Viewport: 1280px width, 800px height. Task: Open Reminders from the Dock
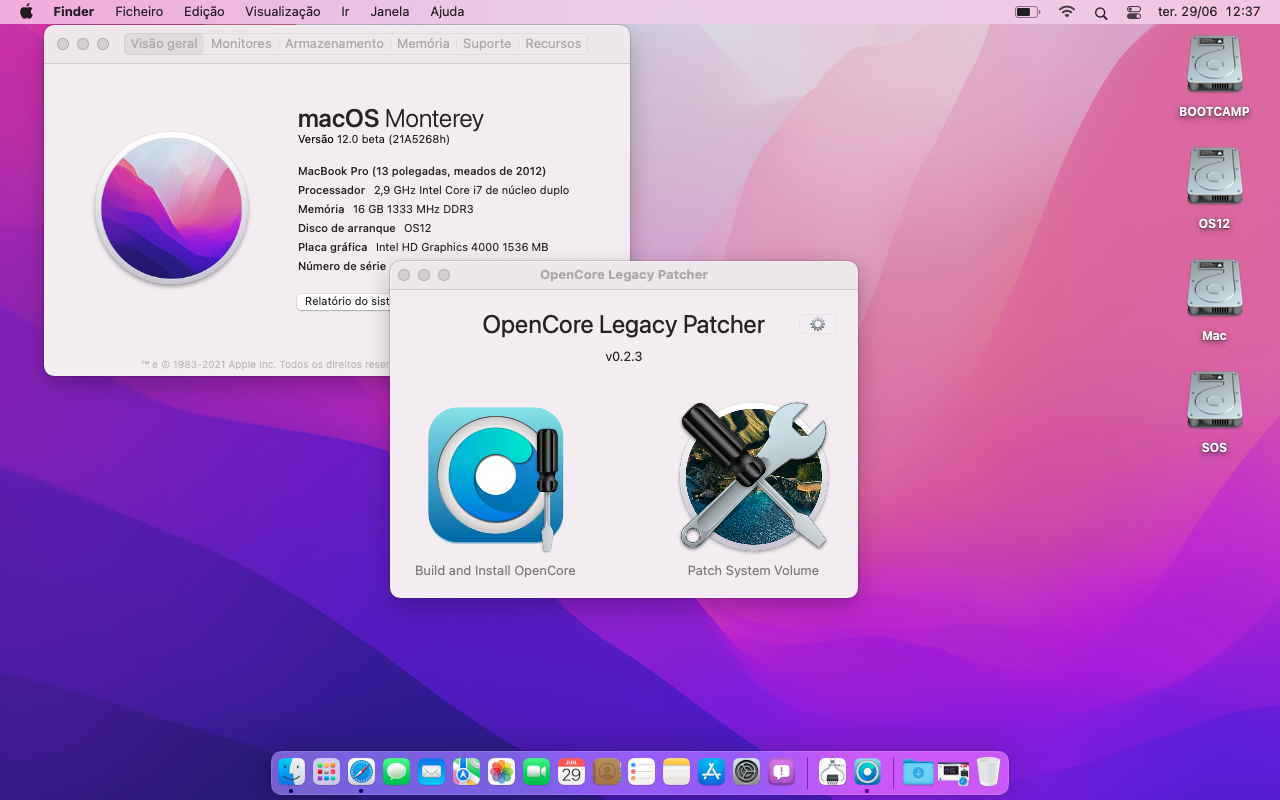642,772
